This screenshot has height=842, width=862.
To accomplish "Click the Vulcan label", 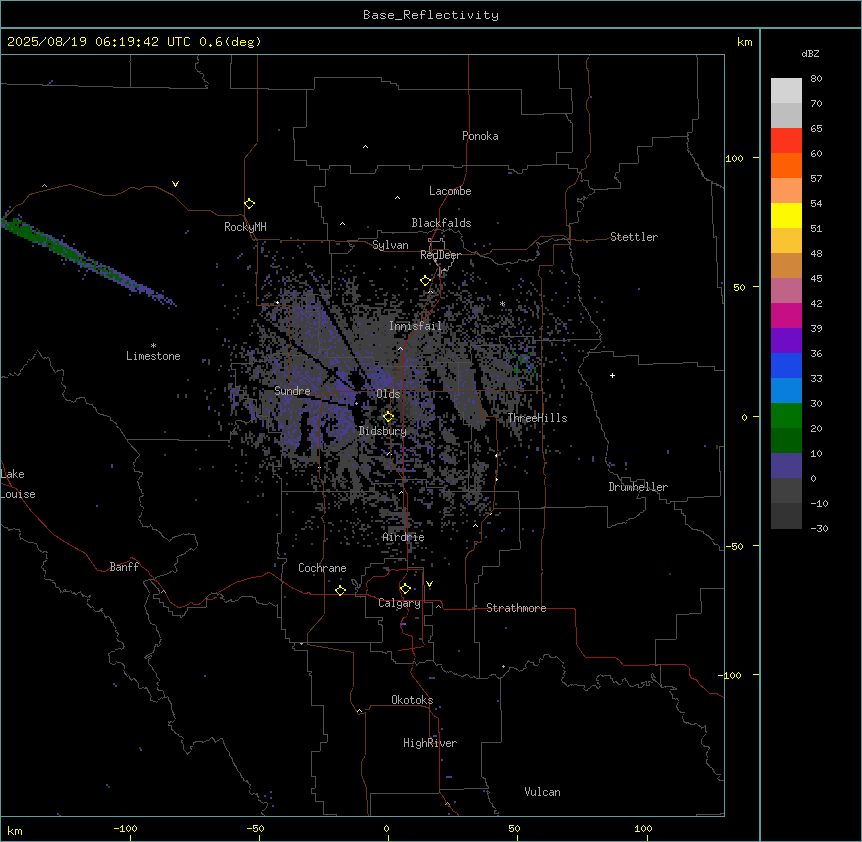I will coord(543,792).
